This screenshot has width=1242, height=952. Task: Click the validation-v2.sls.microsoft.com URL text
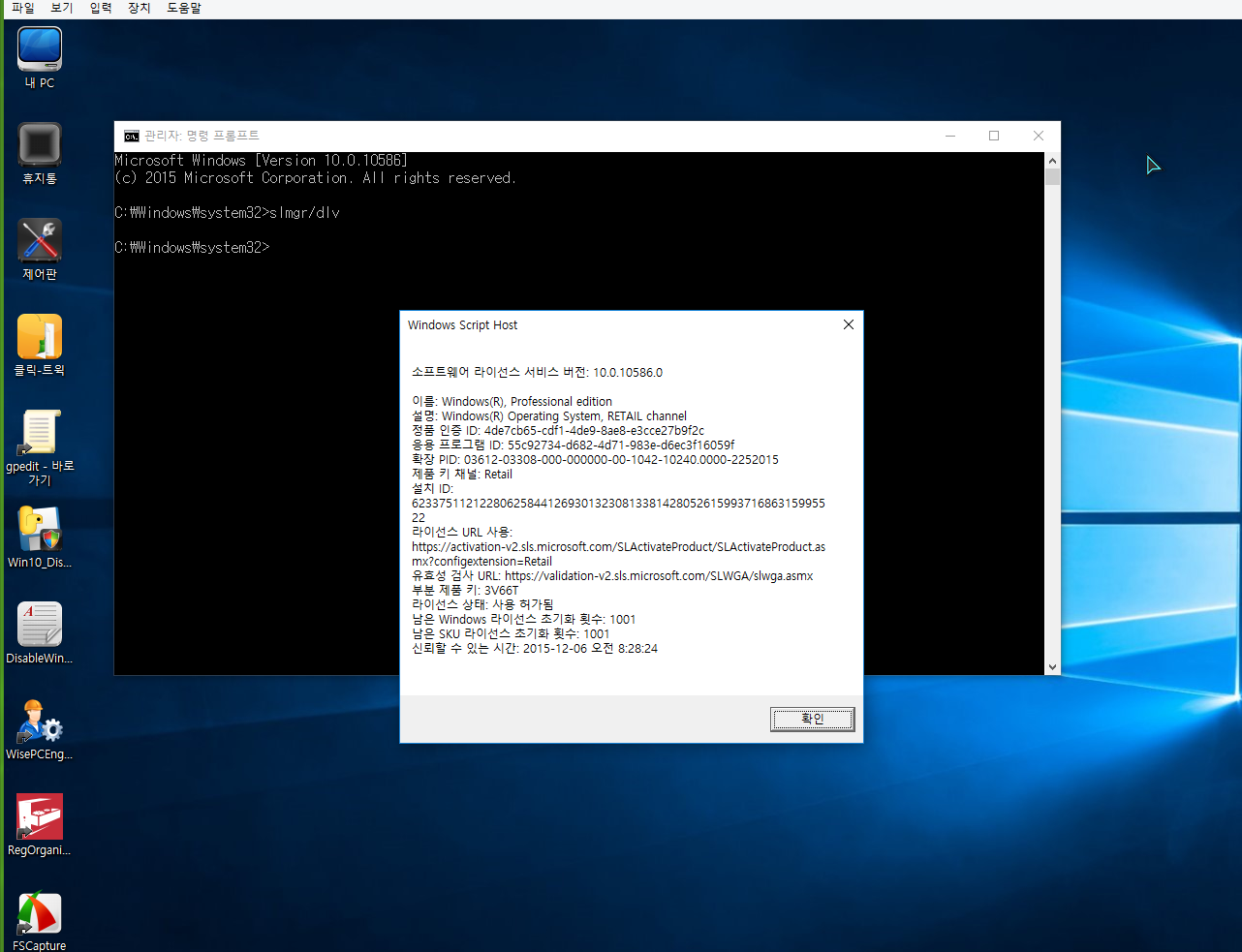pos(659,575)
